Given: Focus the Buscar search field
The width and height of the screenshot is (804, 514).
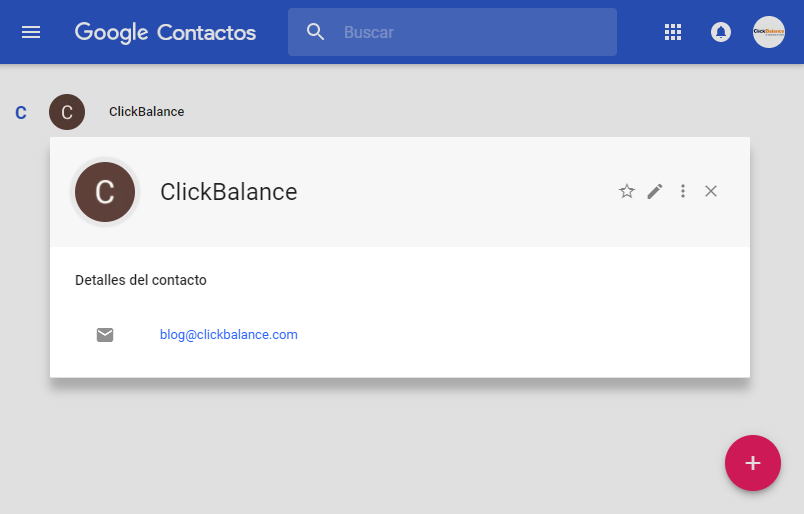Looking at the screenshot, I should 470,32.
